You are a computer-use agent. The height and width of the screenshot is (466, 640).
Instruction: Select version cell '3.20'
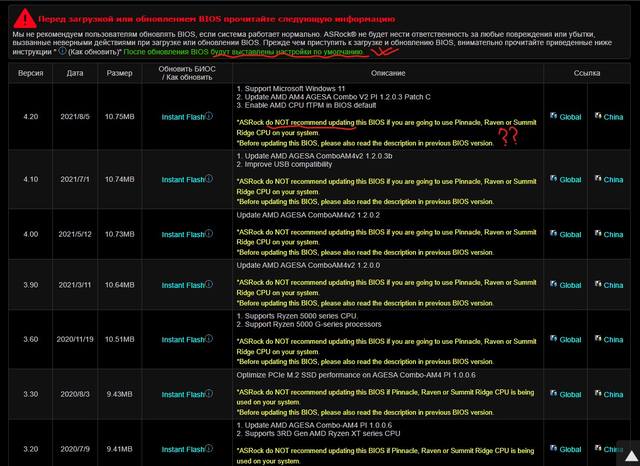31,449
